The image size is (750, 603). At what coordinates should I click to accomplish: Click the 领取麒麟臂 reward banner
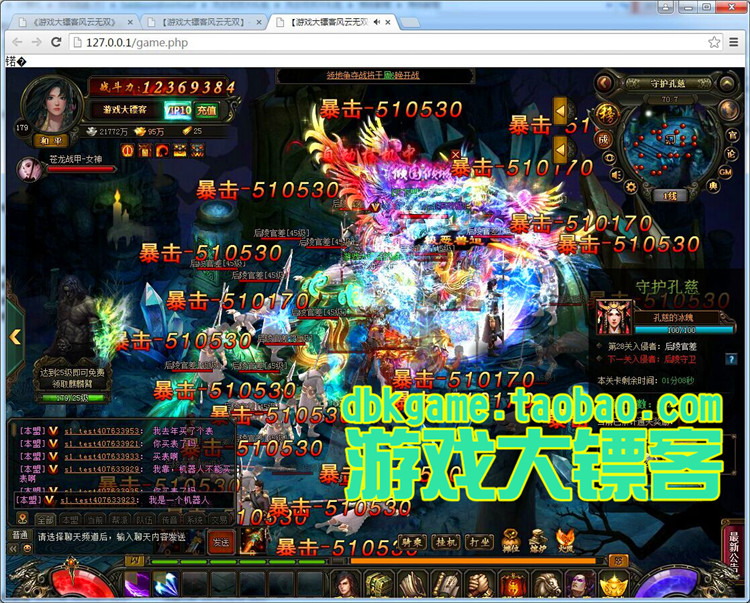(72, 378)
